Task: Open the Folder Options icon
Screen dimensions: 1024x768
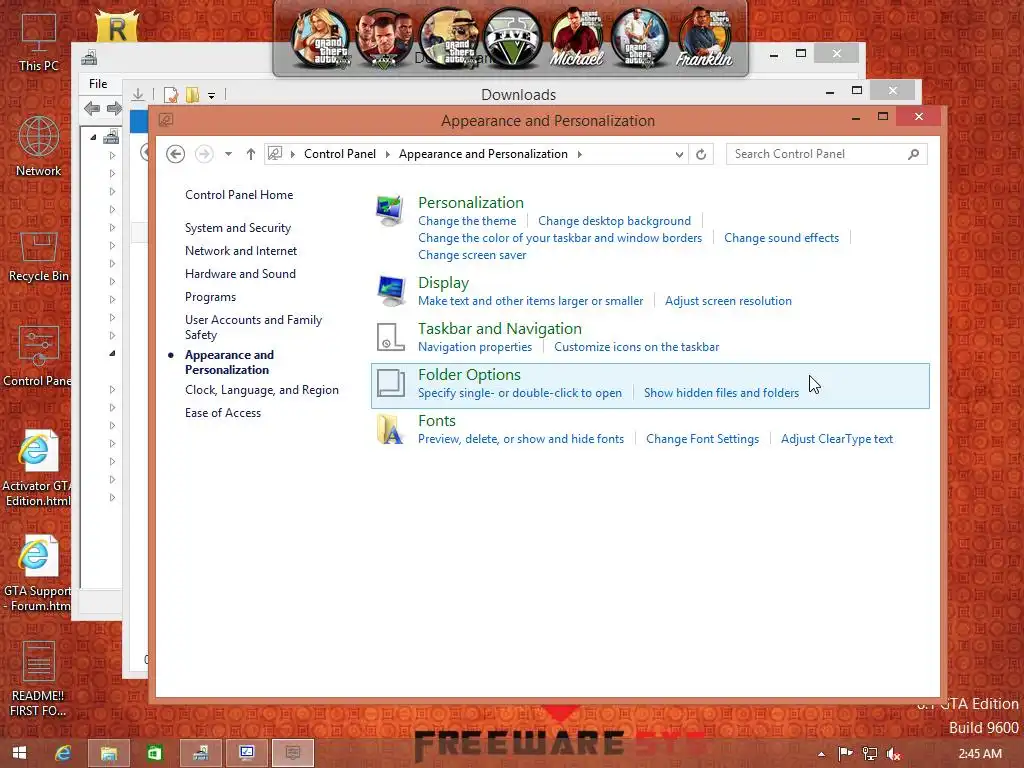Action: point(391,383)
